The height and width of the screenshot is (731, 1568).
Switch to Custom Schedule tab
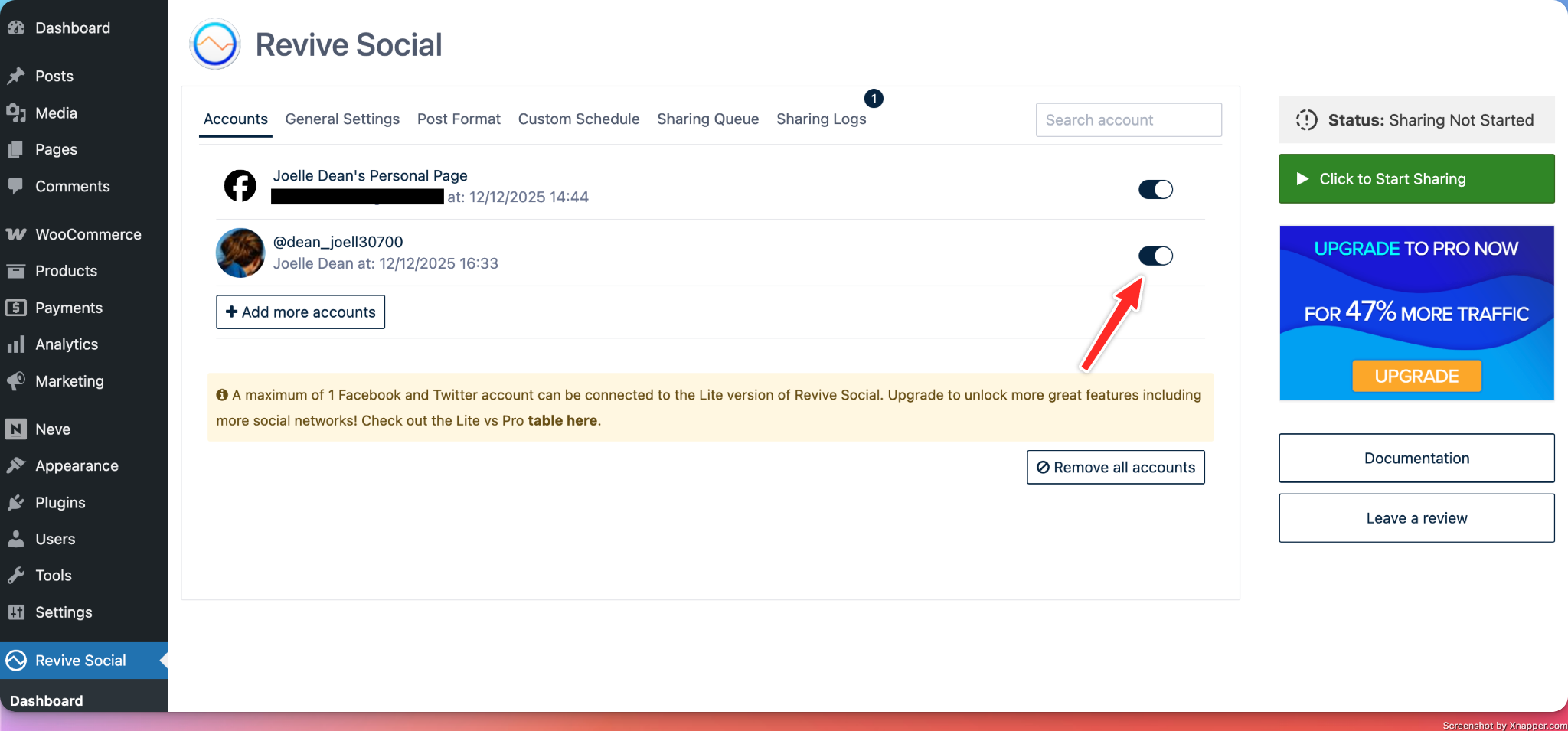pos(579,119)
